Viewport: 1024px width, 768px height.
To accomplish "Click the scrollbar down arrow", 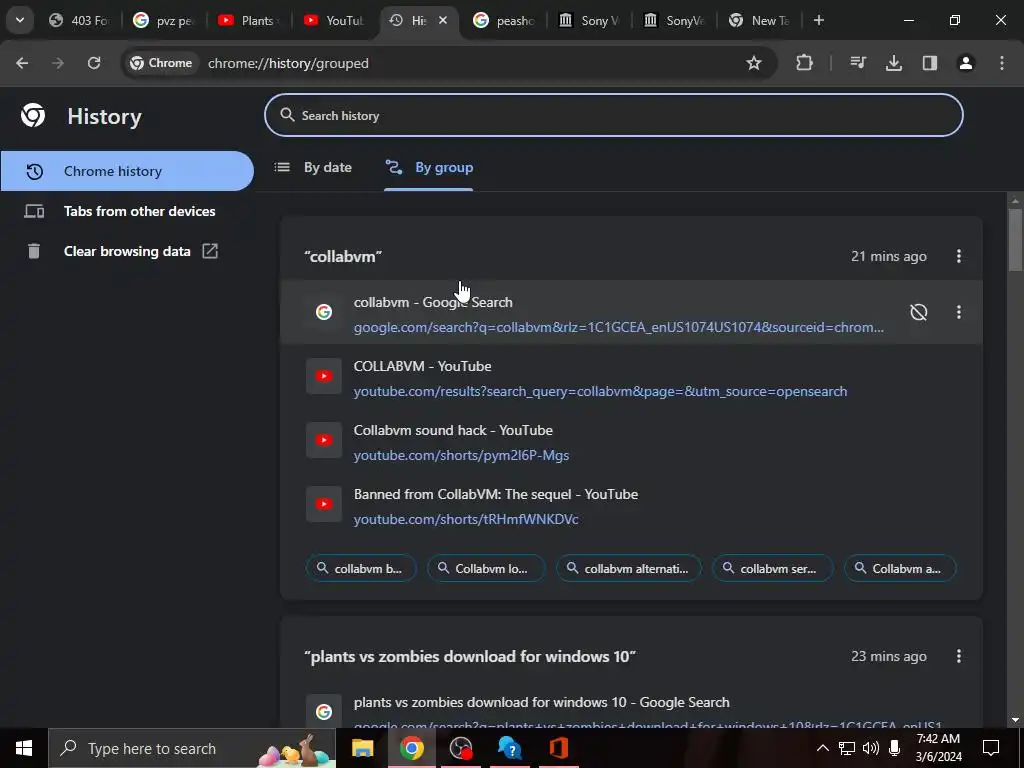I will tap(1014, 720).
